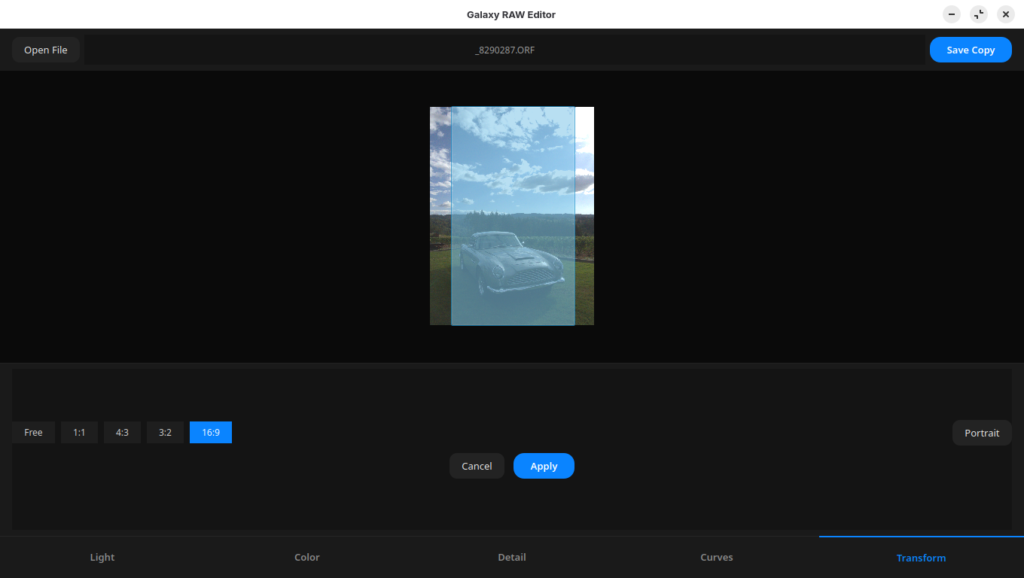This screenshot has width=1024, height=578.
Task: Minimize the Galaxy RAW Editor window
Action: [x=952, y=14]
